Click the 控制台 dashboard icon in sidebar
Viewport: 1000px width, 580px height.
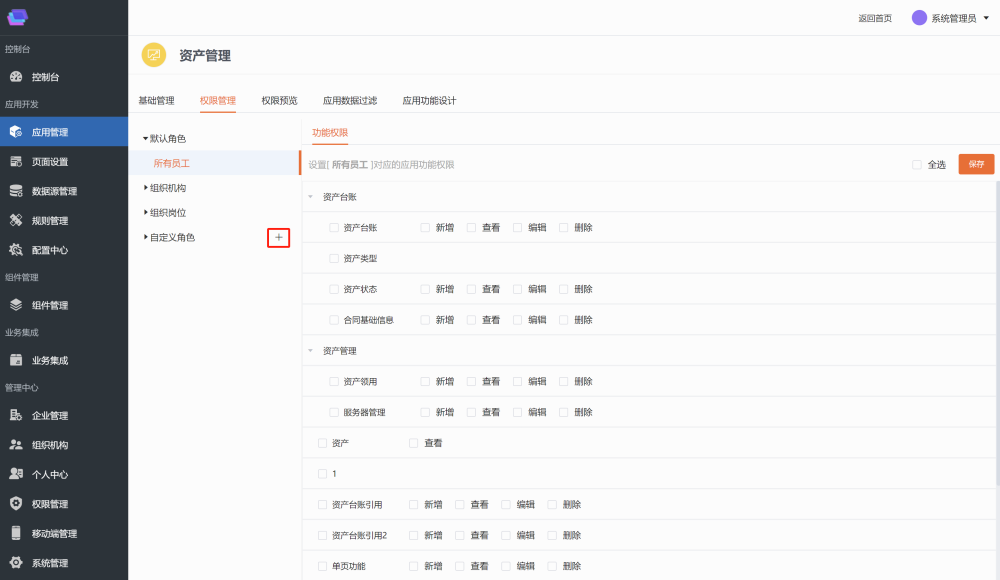pos(16,77)
